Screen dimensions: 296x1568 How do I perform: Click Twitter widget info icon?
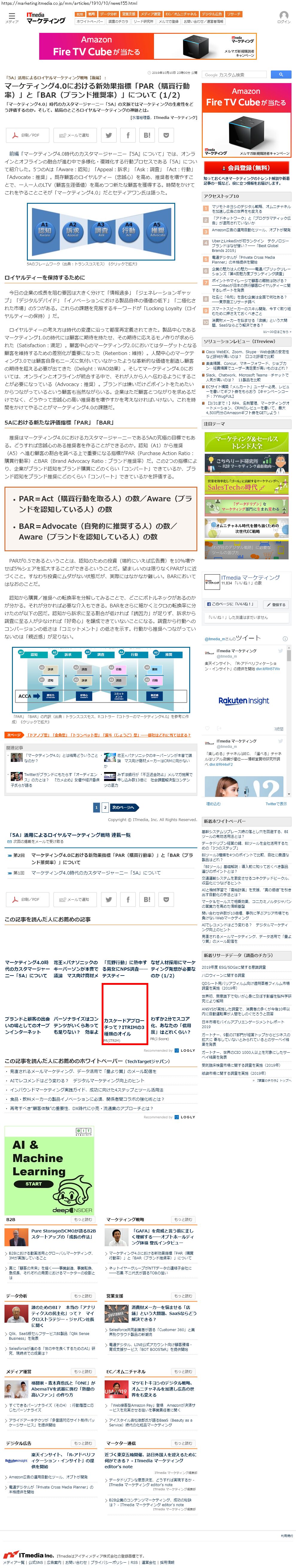coord(285,638)
